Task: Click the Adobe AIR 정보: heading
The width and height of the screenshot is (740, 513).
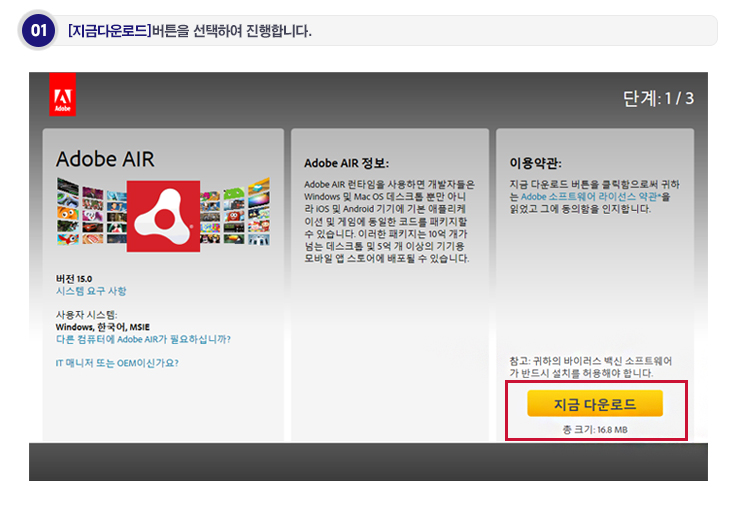Action: [x=346, y=163]
